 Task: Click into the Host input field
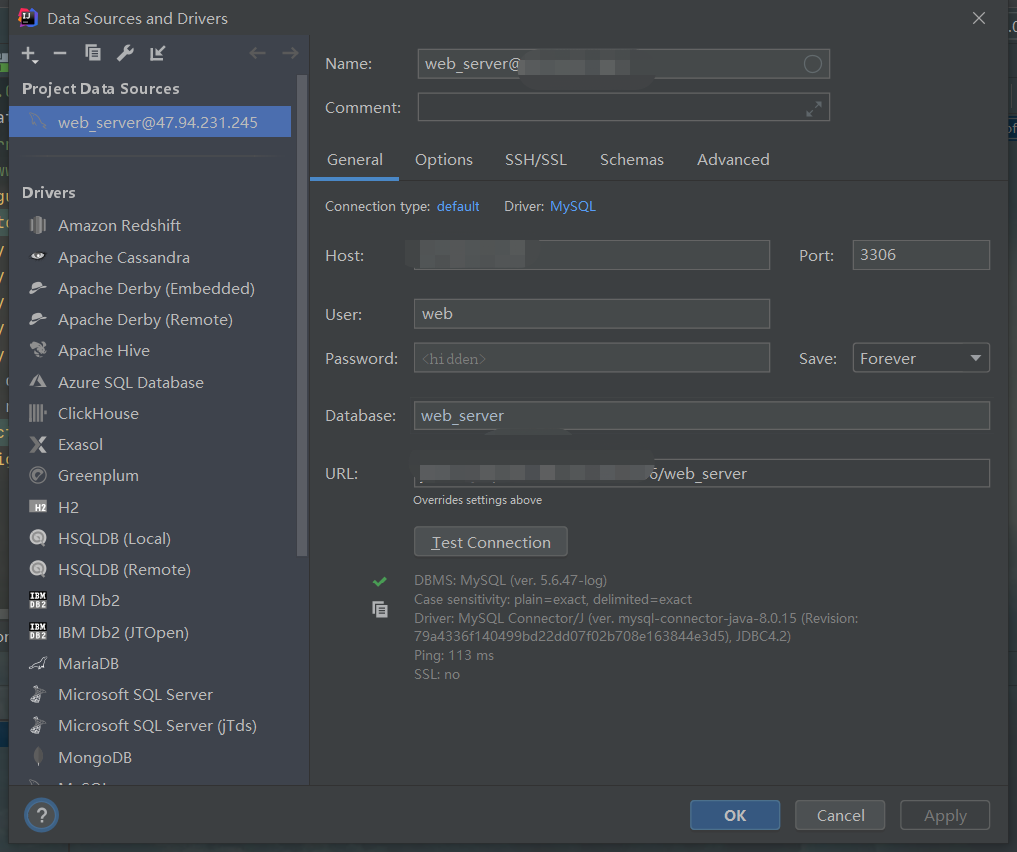(x=592, y=255)
